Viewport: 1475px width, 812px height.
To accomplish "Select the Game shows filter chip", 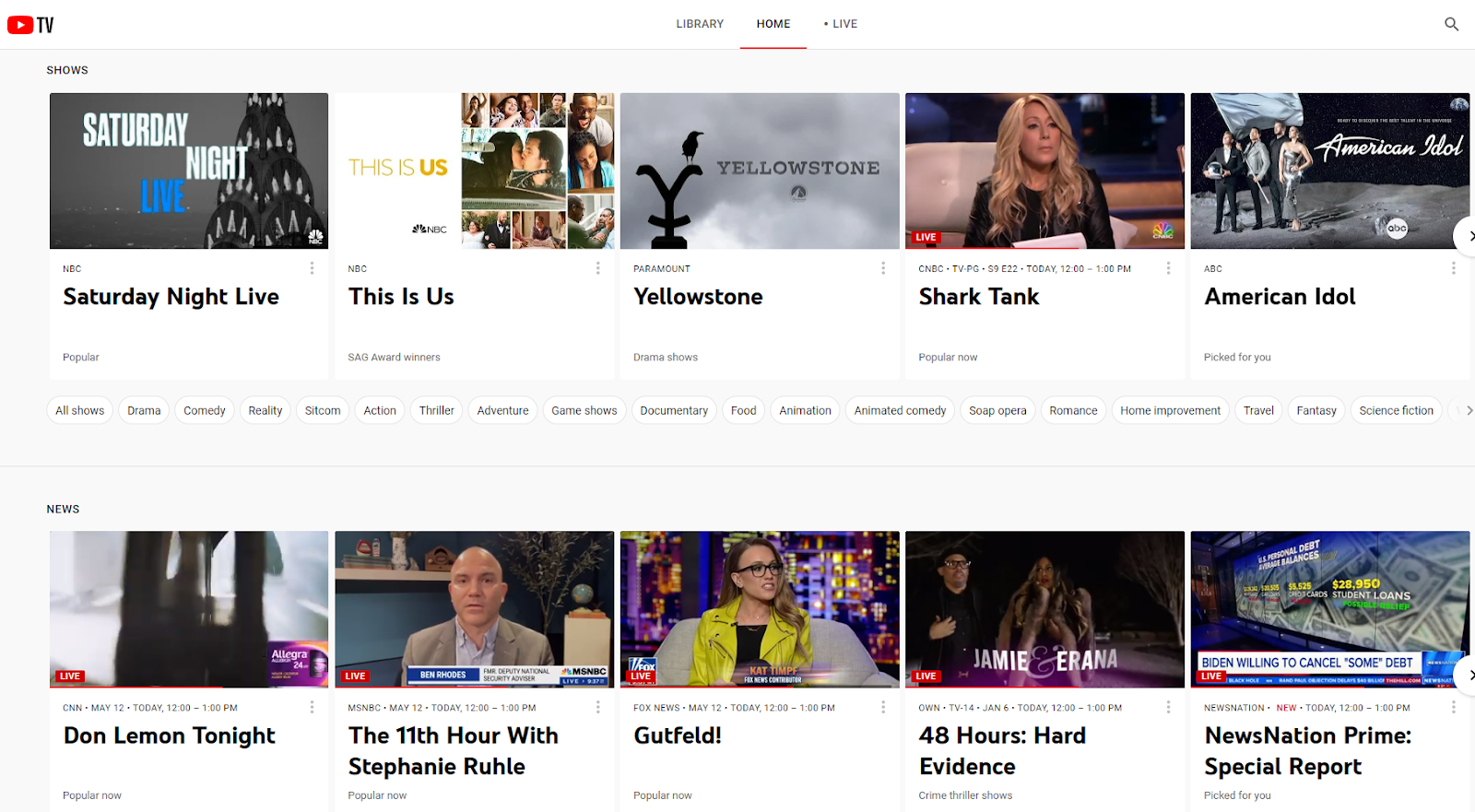I will 584,410.
